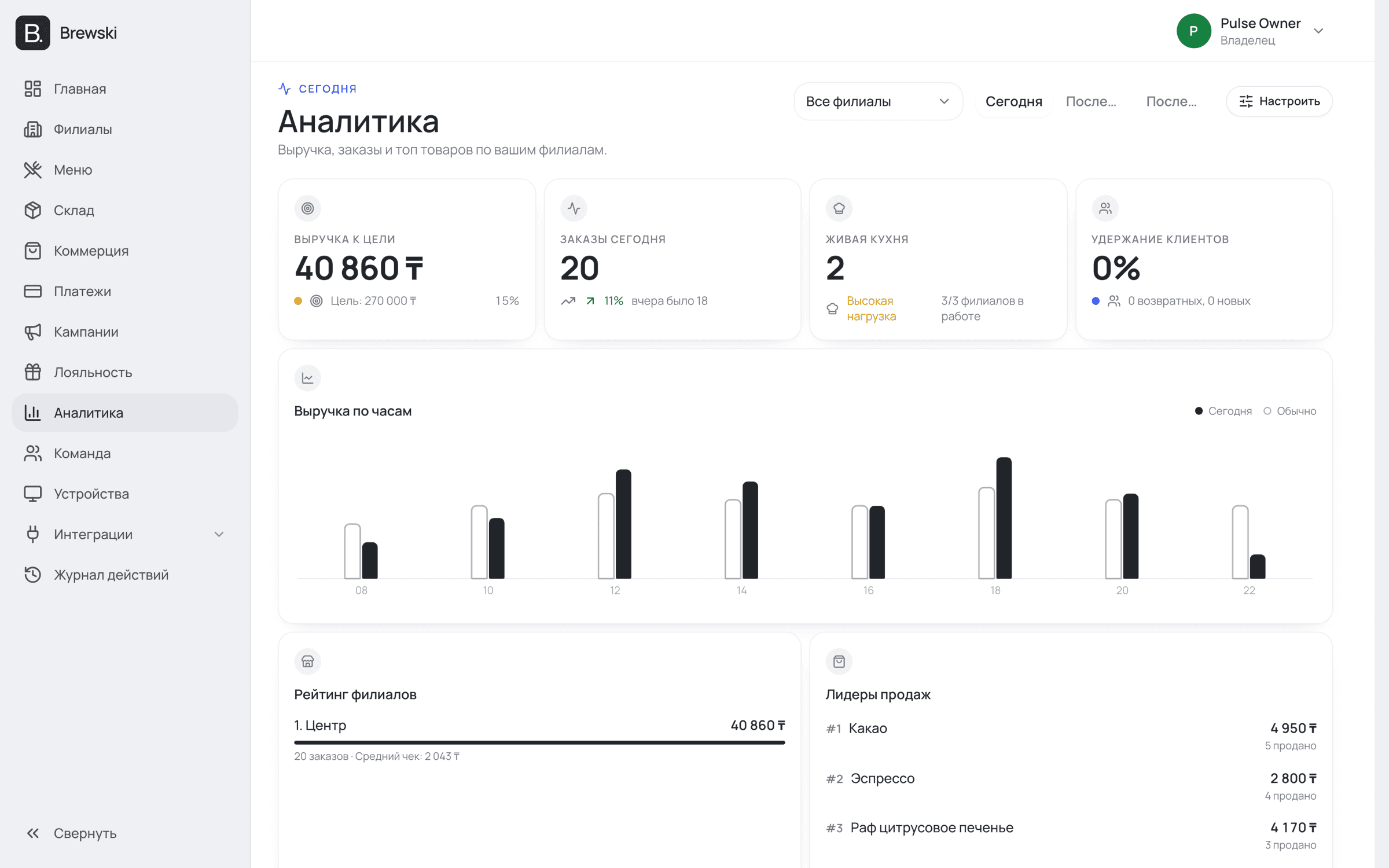1389x868 pixels.
Task: Click the dark bar at hour 18
Action: click(x=1004, y=518)
